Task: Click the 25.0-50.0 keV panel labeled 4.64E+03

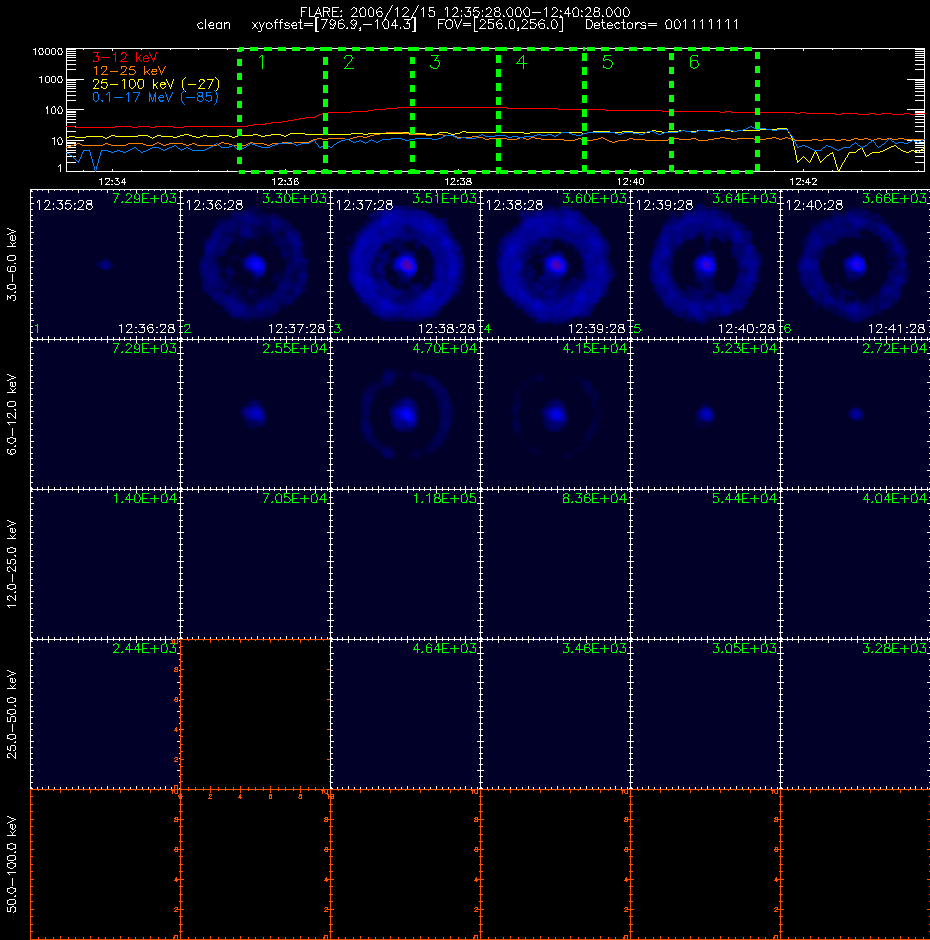Action: pos(405,714)
